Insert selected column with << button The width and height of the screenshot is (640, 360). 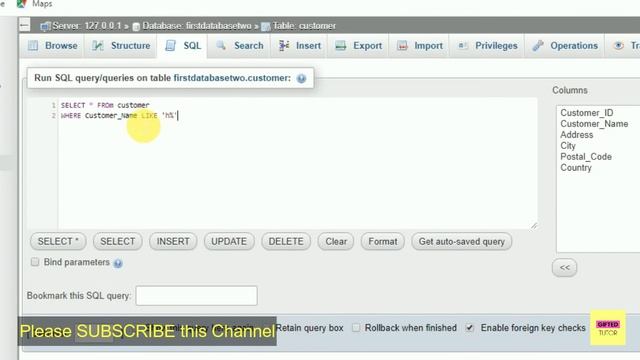(x=564, y=268)
